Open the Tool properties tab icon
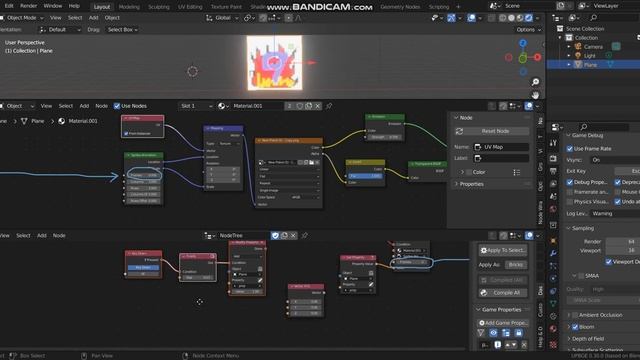The image size is (640, 360). pyautogui.click(x=553, y=143)
